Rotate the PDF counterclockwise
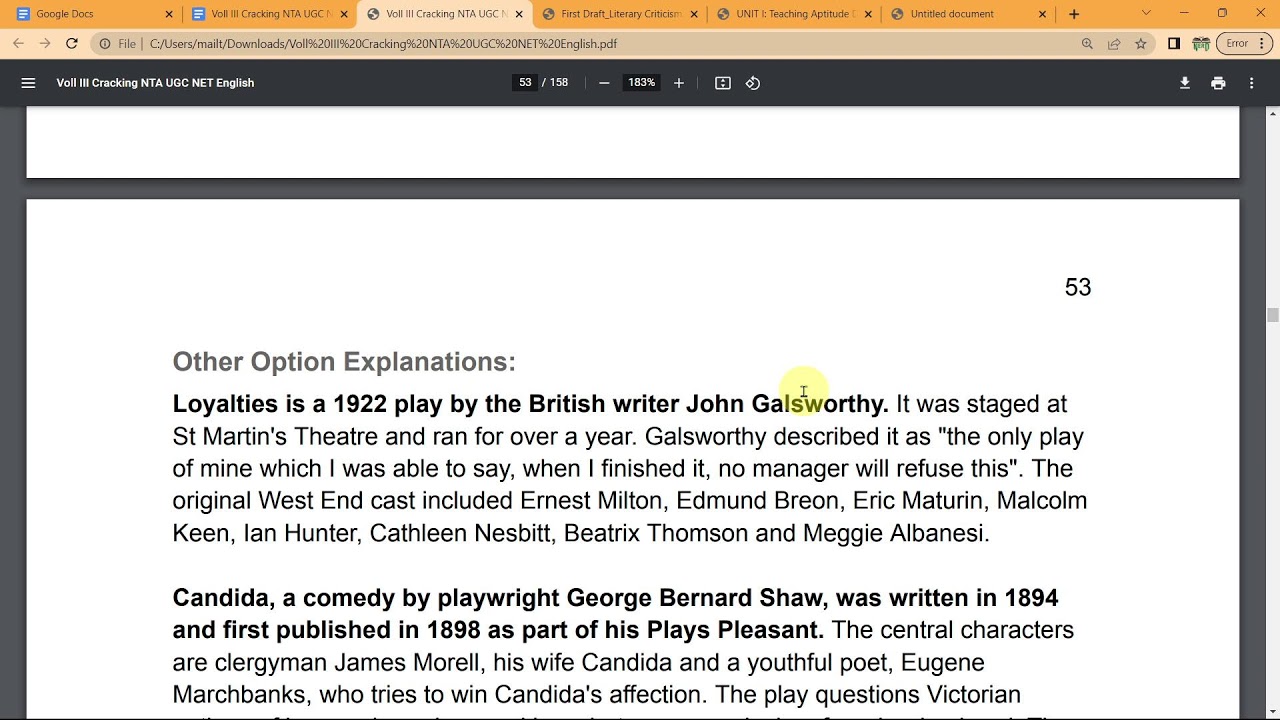1280x720 pixels. (x=753, y=83)
